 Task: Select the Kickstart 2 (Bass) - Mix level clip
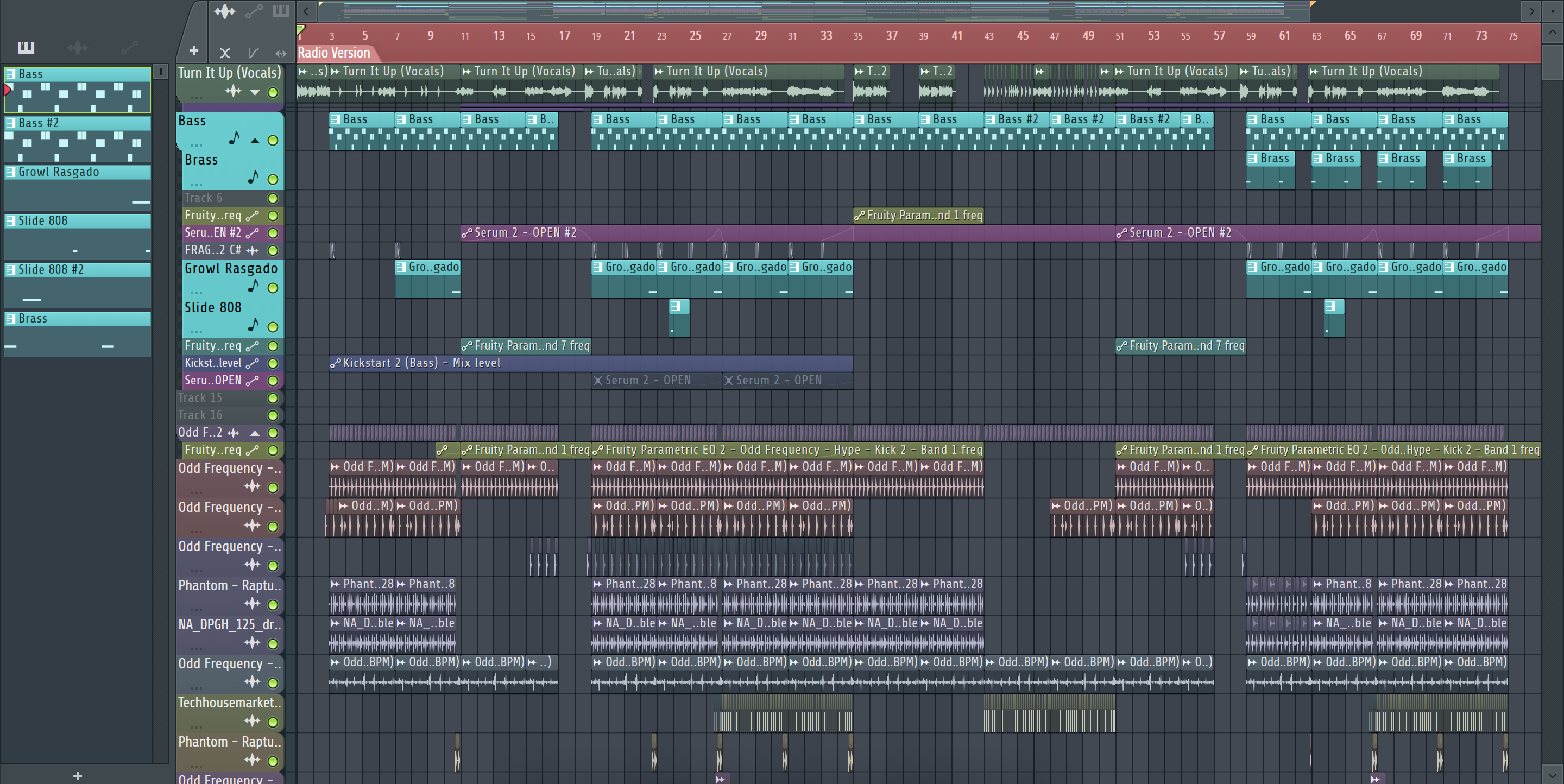591,363
